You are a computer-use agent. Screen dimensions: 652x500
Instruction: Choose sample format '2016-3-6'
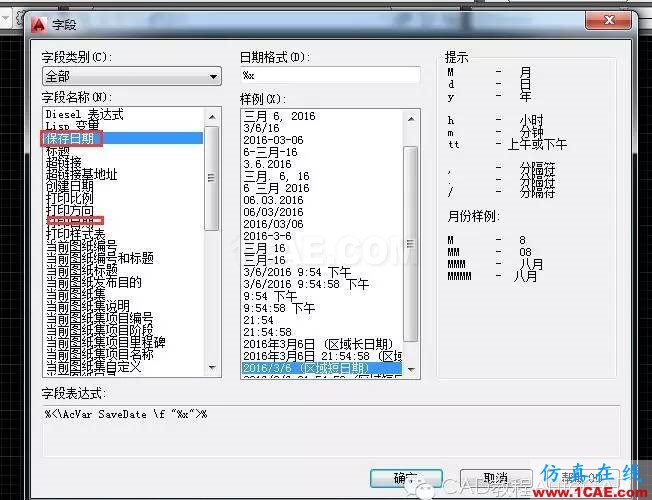[267, 236]
